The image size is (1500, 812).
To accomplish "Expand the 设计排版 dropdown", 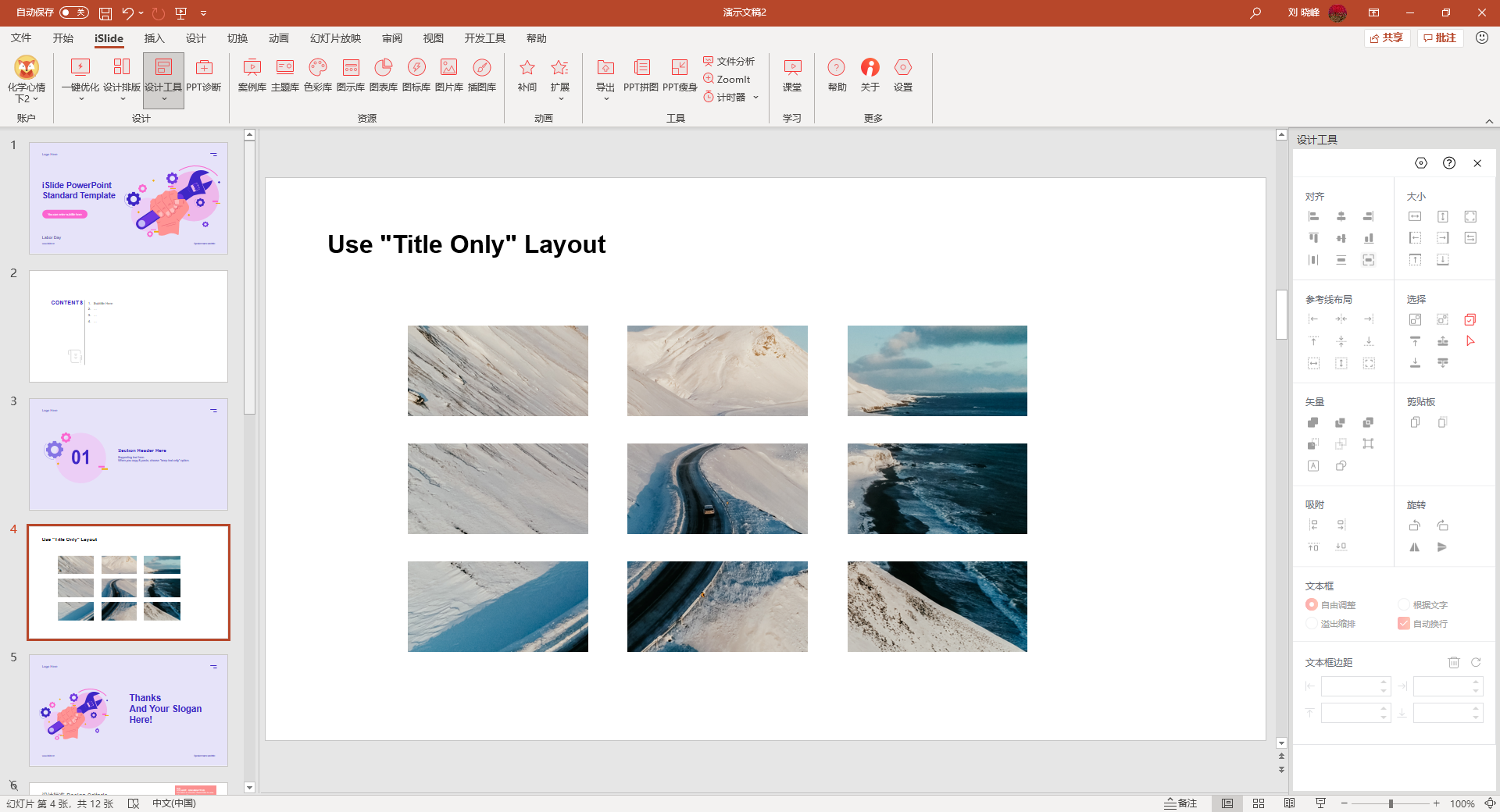I will tap(122, 99).
